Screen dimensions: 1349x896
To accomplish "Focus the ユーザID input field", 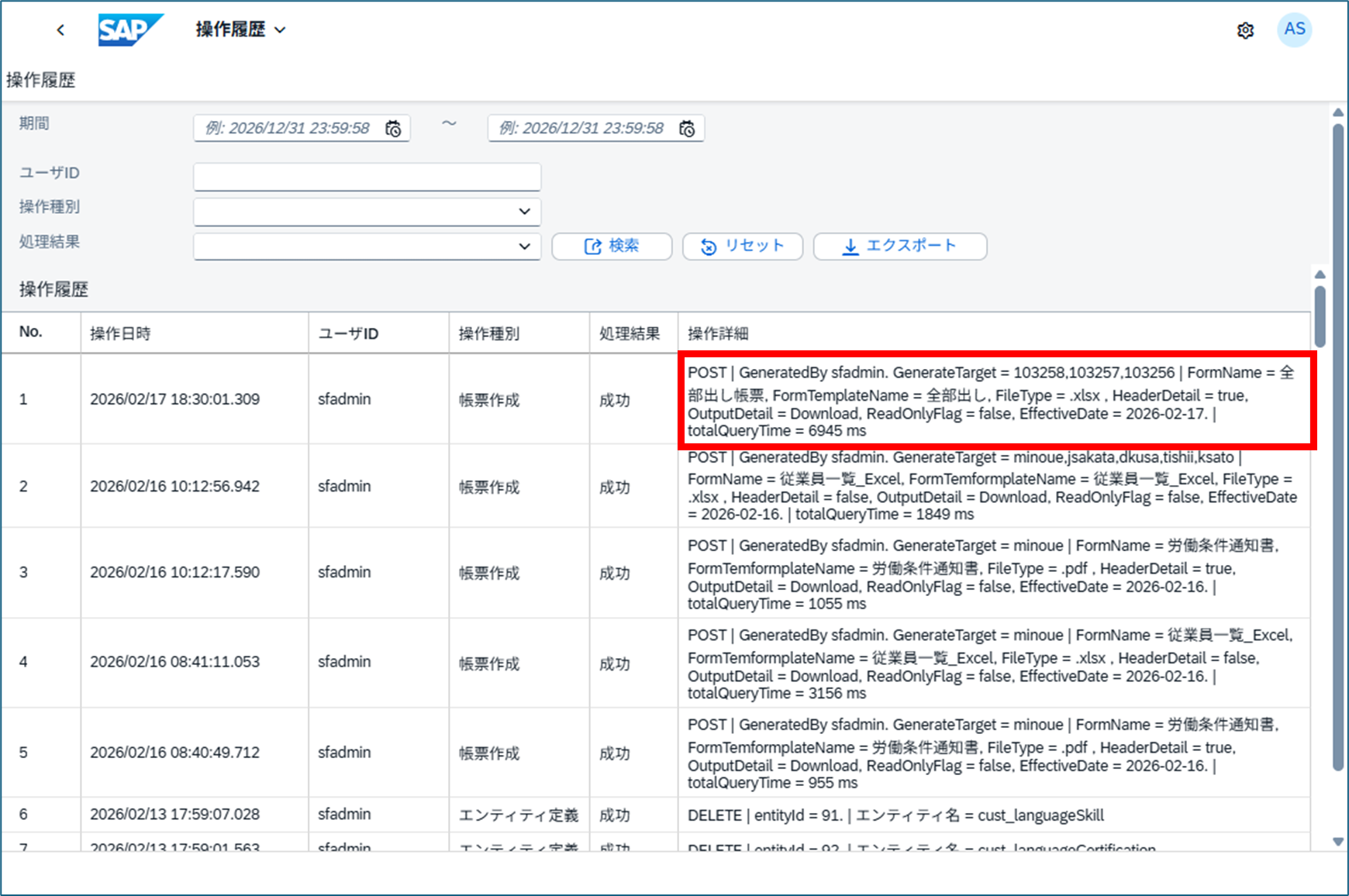I will (x=367, y=177).
